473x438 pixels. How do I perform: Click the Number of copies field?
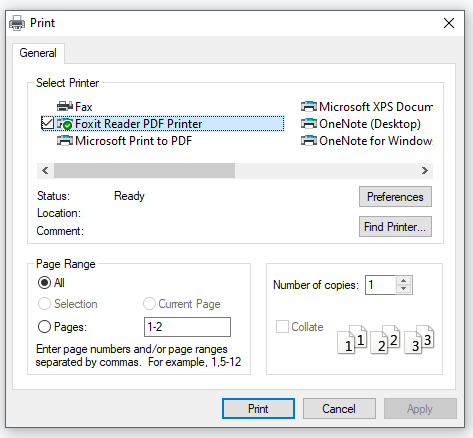(381, 285)
